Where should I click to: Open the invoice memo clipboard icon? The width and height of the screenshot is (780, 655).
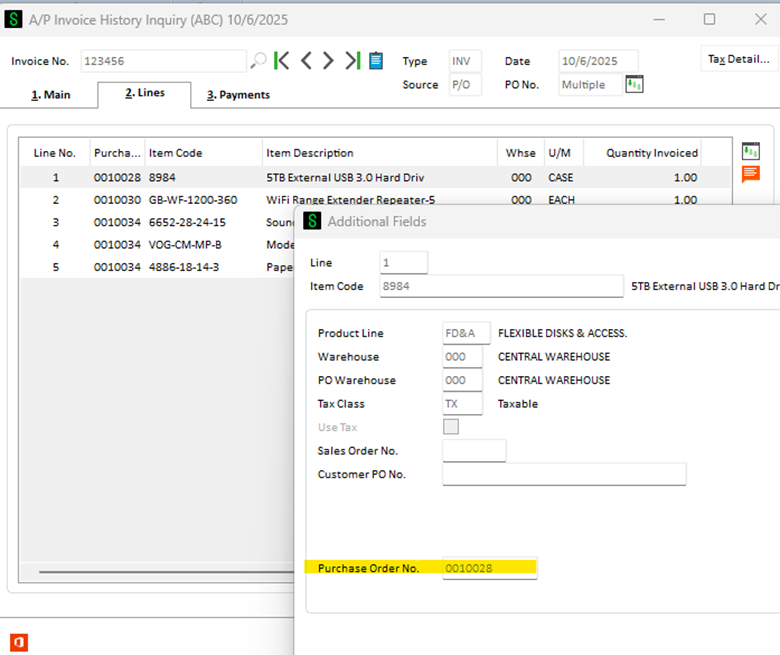point(376,61)
